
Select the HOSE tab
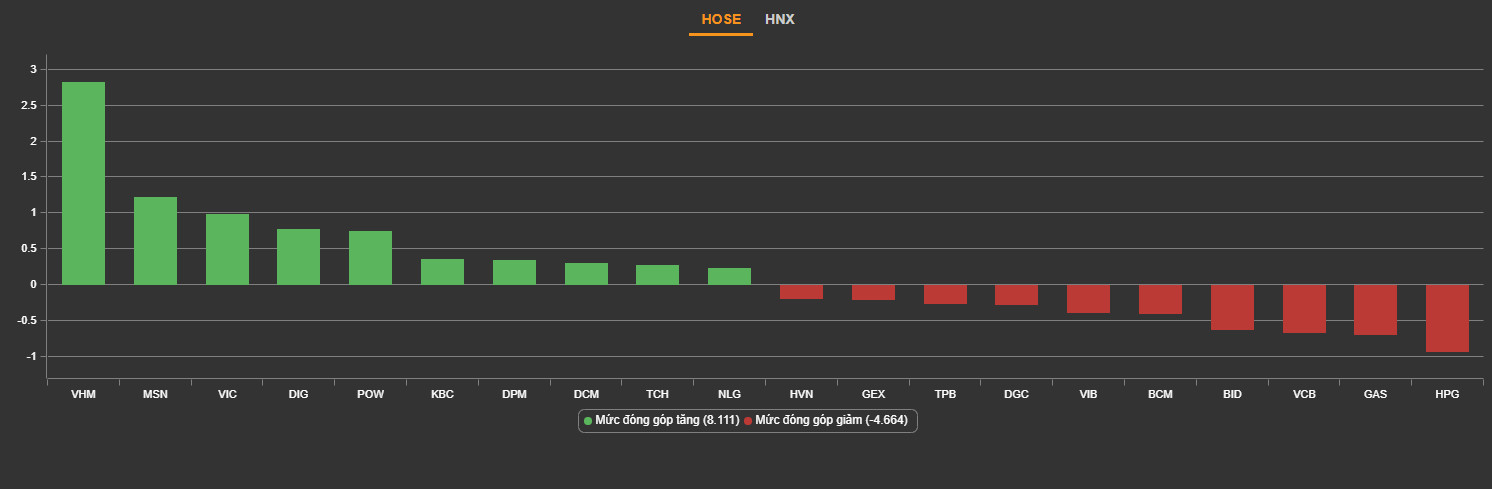[x=721, y=19]
